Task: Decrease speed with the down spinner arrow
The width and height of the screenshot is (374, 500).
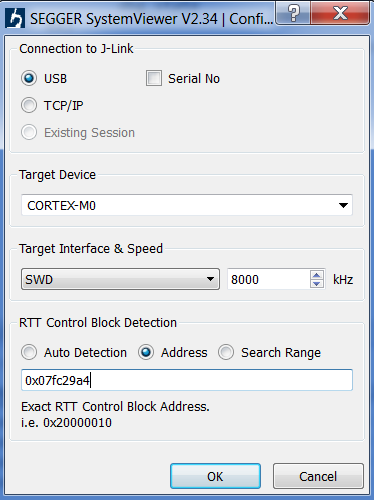Action: point(317,284)
